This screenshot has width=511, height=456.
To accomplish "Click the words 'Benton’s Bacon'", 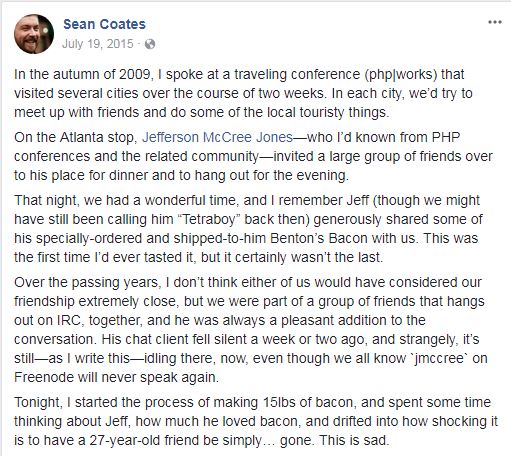I will click(x=318, y=238).
